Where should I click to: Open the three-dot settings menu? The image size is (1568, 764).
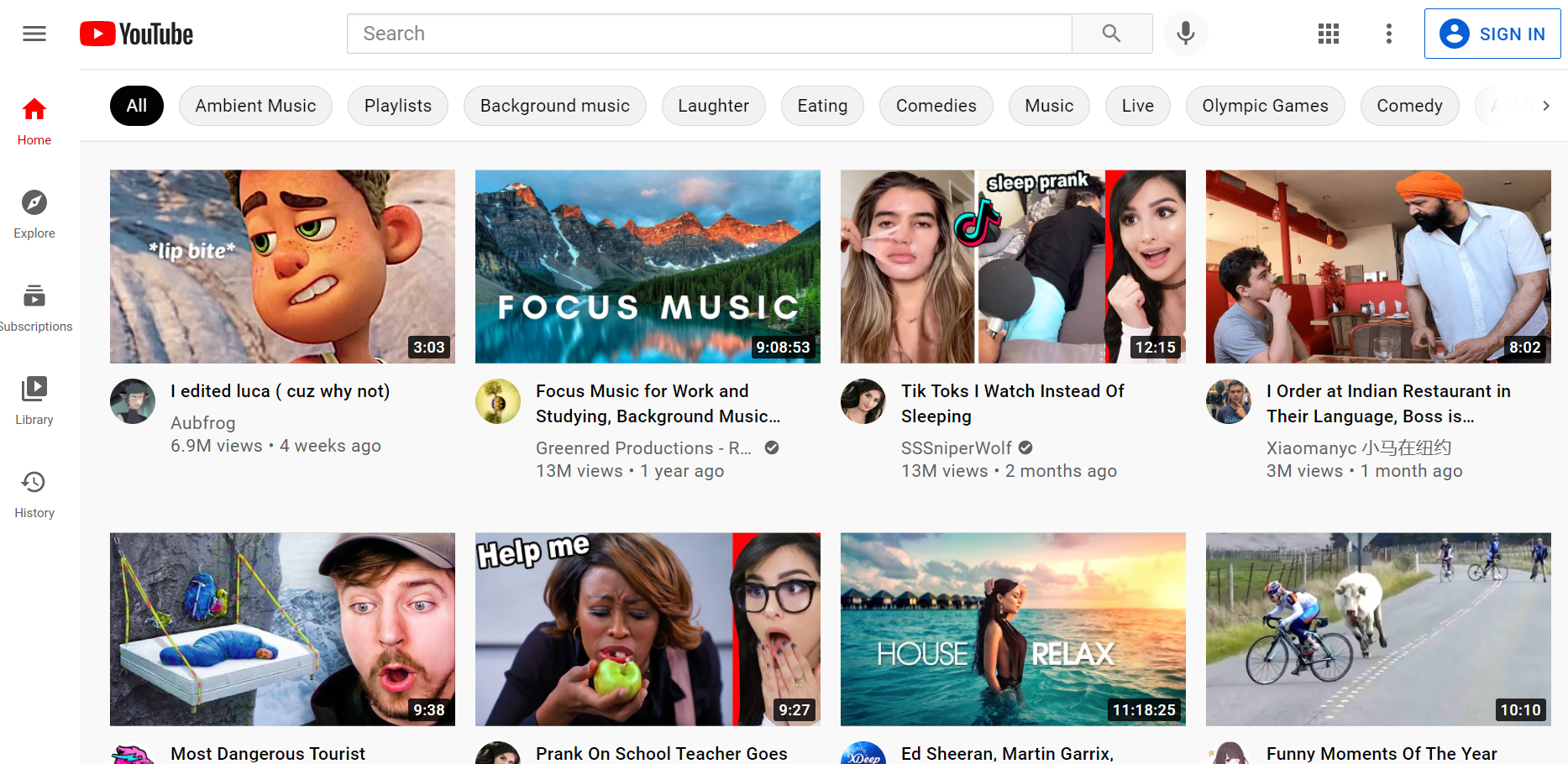1389,34
